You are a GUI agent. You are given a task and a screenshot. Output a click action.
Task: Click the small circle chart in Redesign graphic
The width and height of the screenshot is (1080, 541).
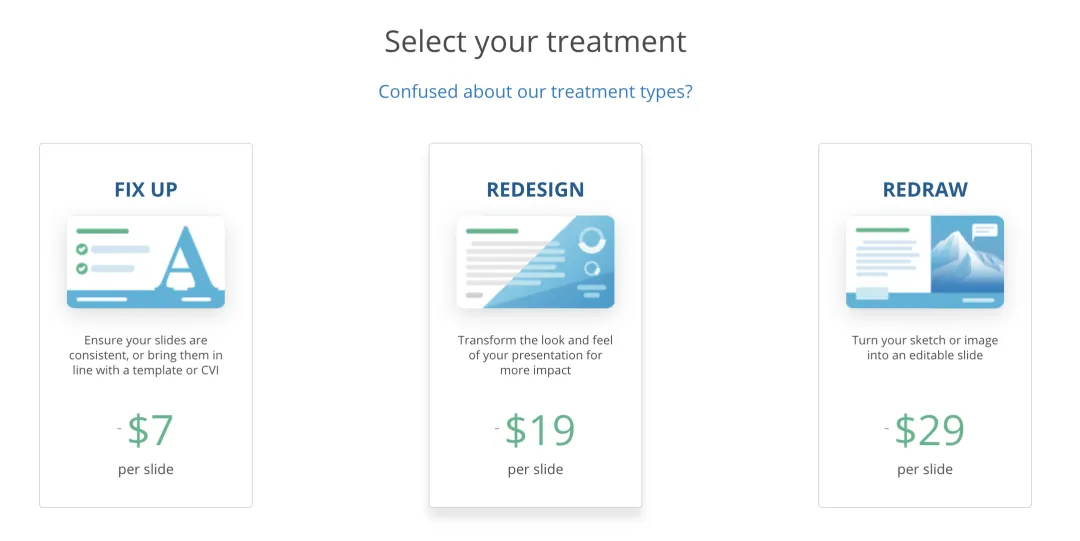point(592,268)
